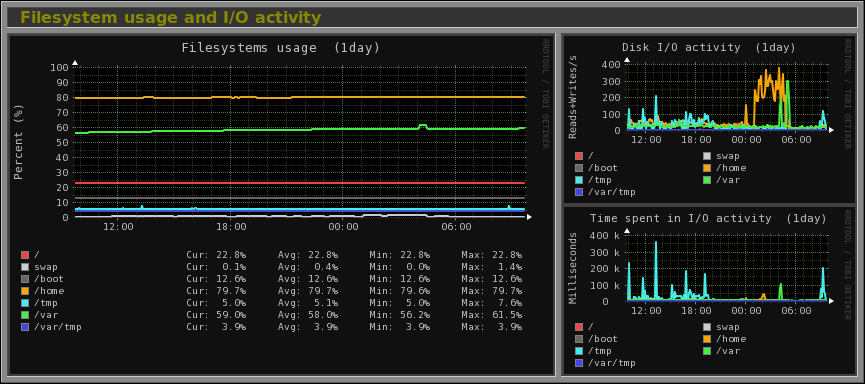Screen dimensions: 865x384
Task: Click the orange /home swatch in Disk I/O legend
Action: click(x=707, y=168)
